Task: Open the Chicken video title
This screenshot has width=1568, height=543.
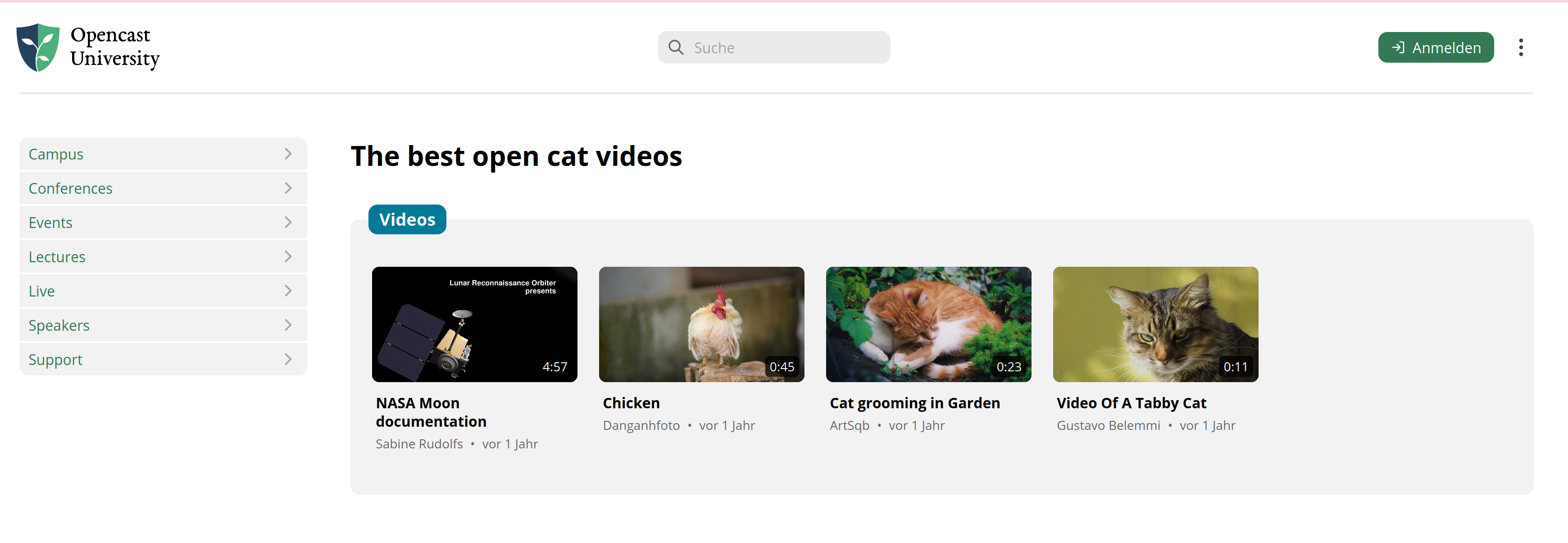Action: tap(631, 402)
